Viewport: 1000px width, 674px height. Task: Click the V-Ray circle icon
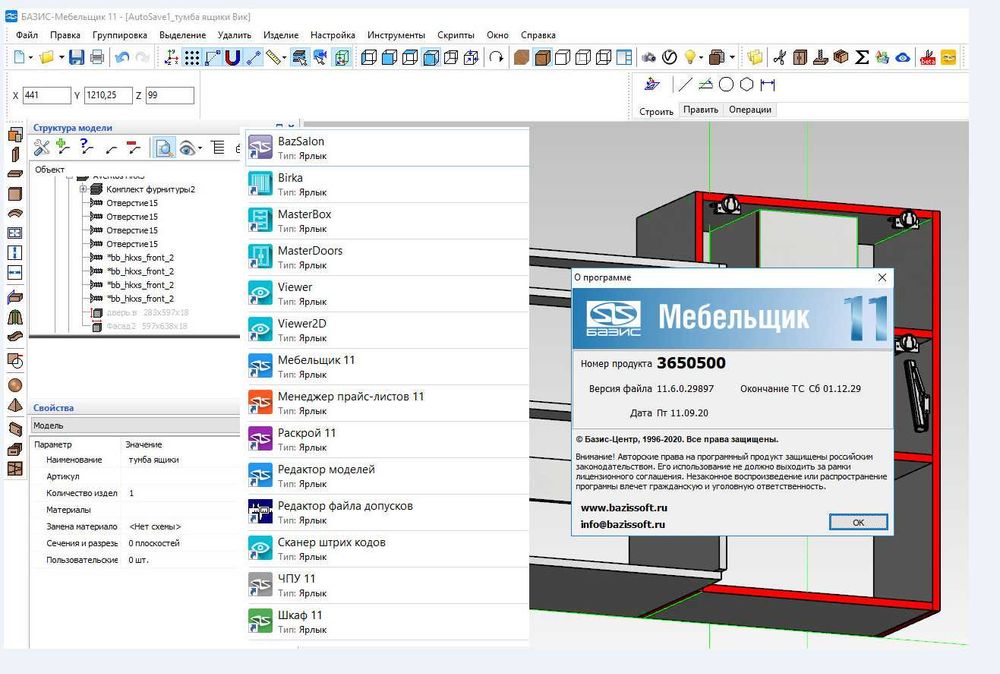[669, 57]
